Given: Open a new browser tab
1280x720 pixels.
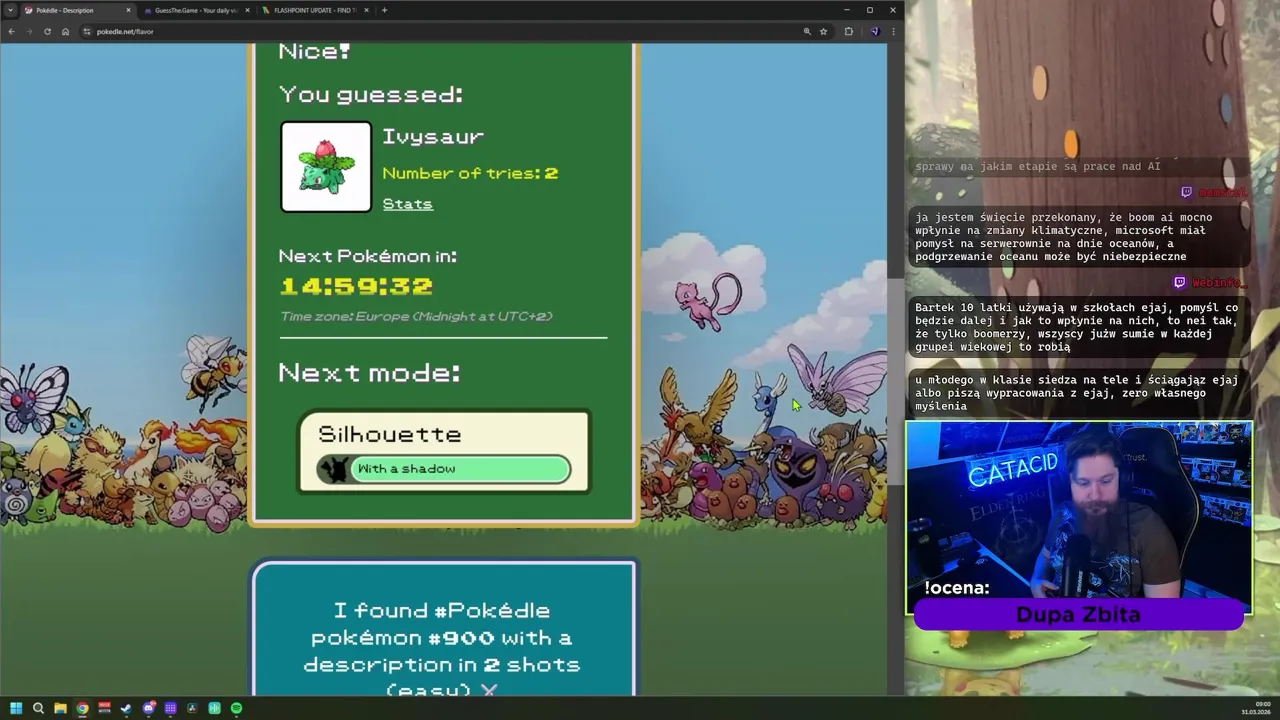Looking at the screenshot, I should click(384, 10).
